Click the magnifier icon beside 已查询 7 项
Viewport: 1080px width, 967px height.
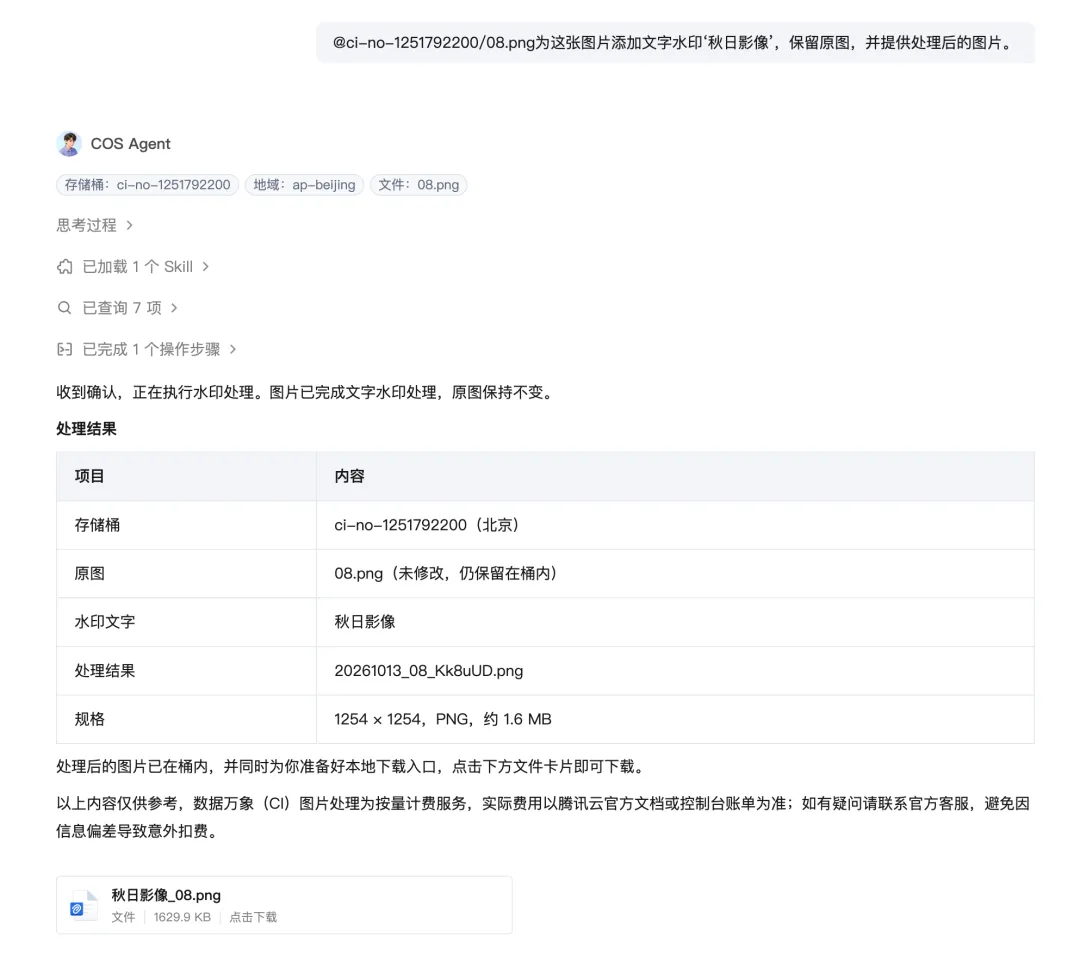point(65,308)
